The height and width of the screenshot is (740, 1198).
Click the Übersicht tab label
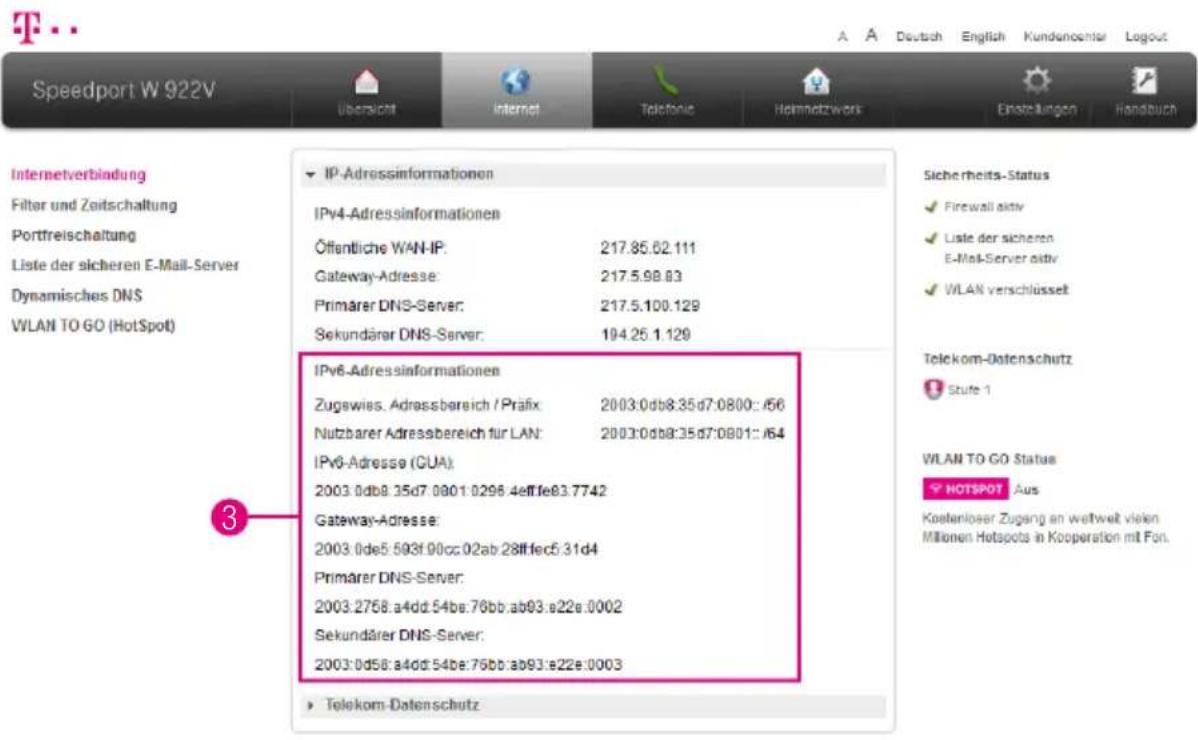point(367,109)
